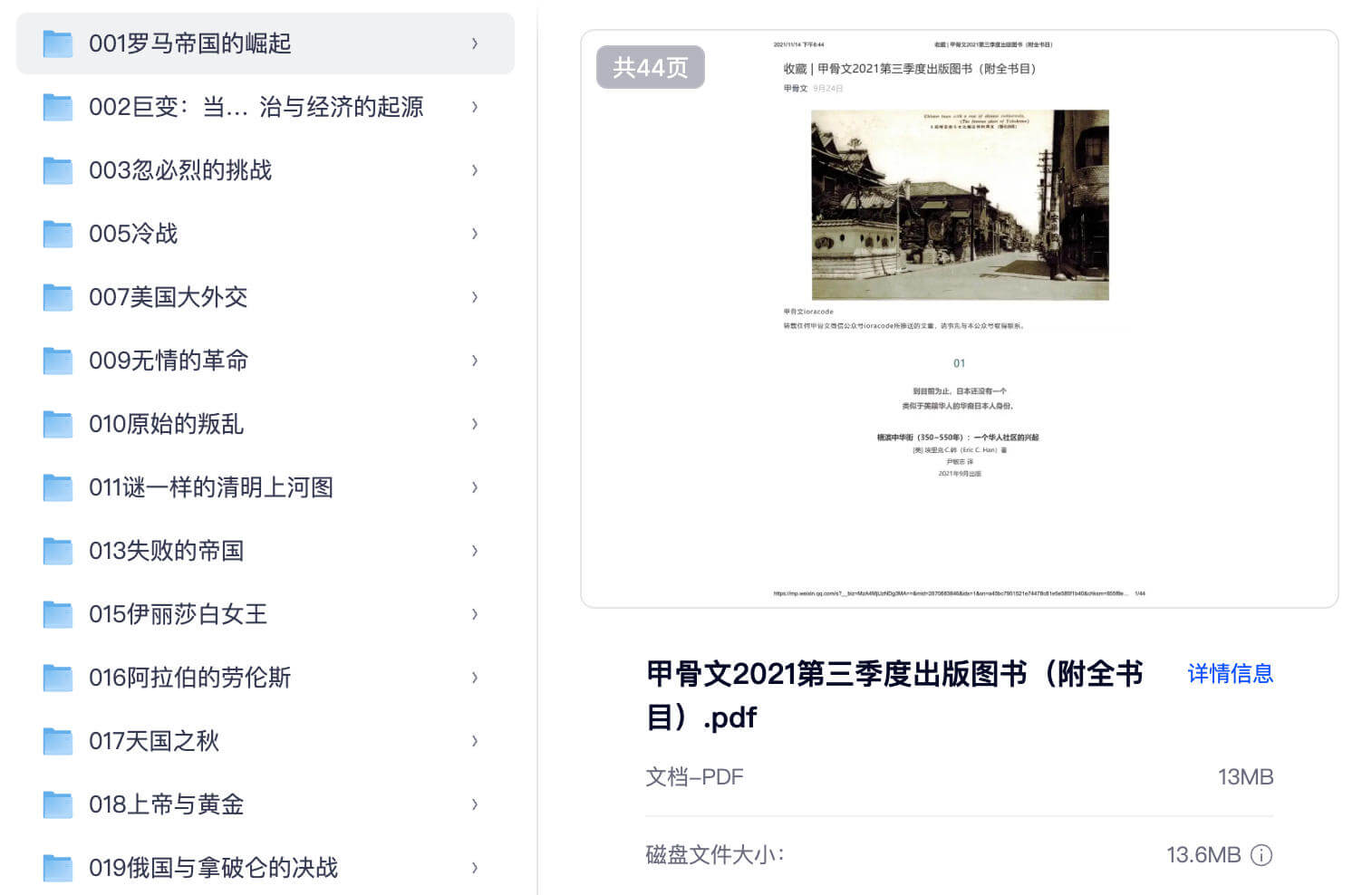Click the info icon beside 13.6MB

[1261, 855]
